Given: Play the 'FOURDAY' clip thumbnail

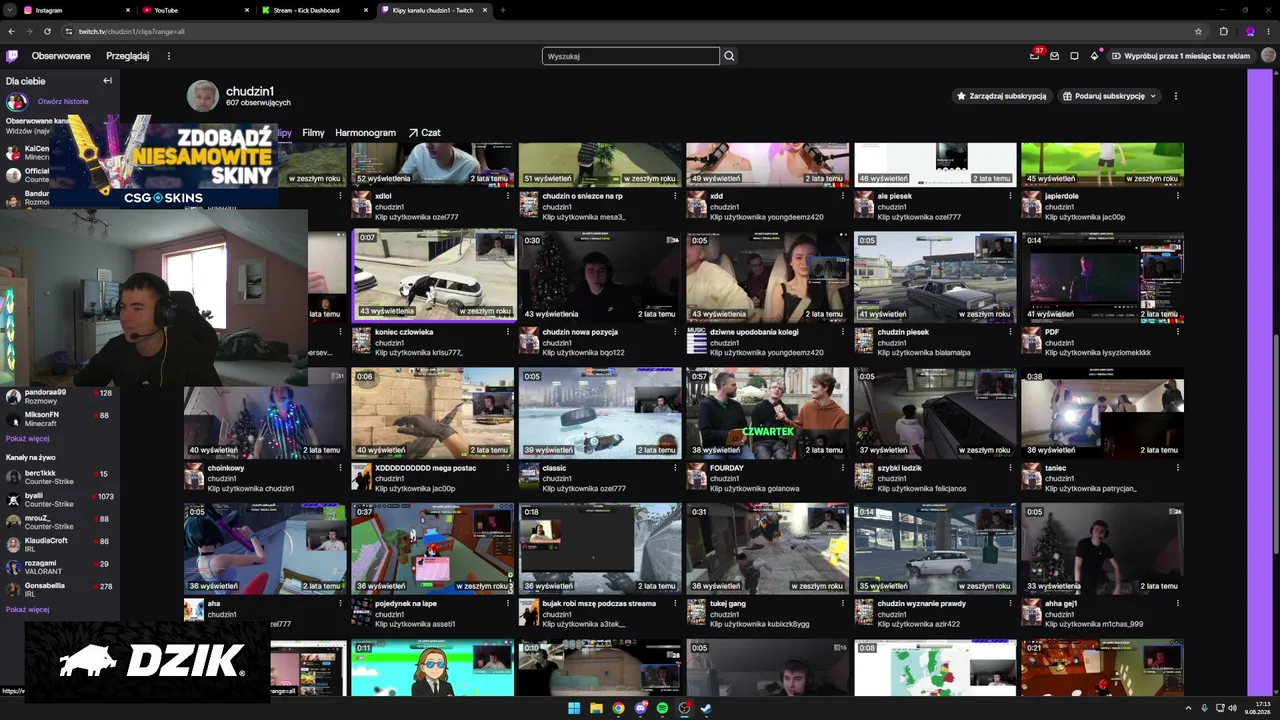Looking at the screenshot, I should 767,413.
